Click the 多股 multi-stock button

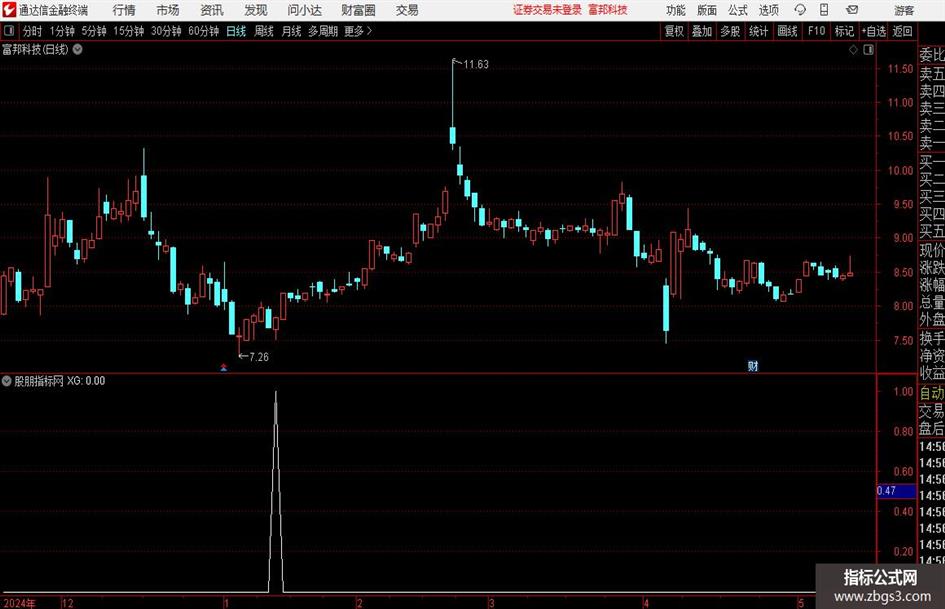[x=730, y=31]
